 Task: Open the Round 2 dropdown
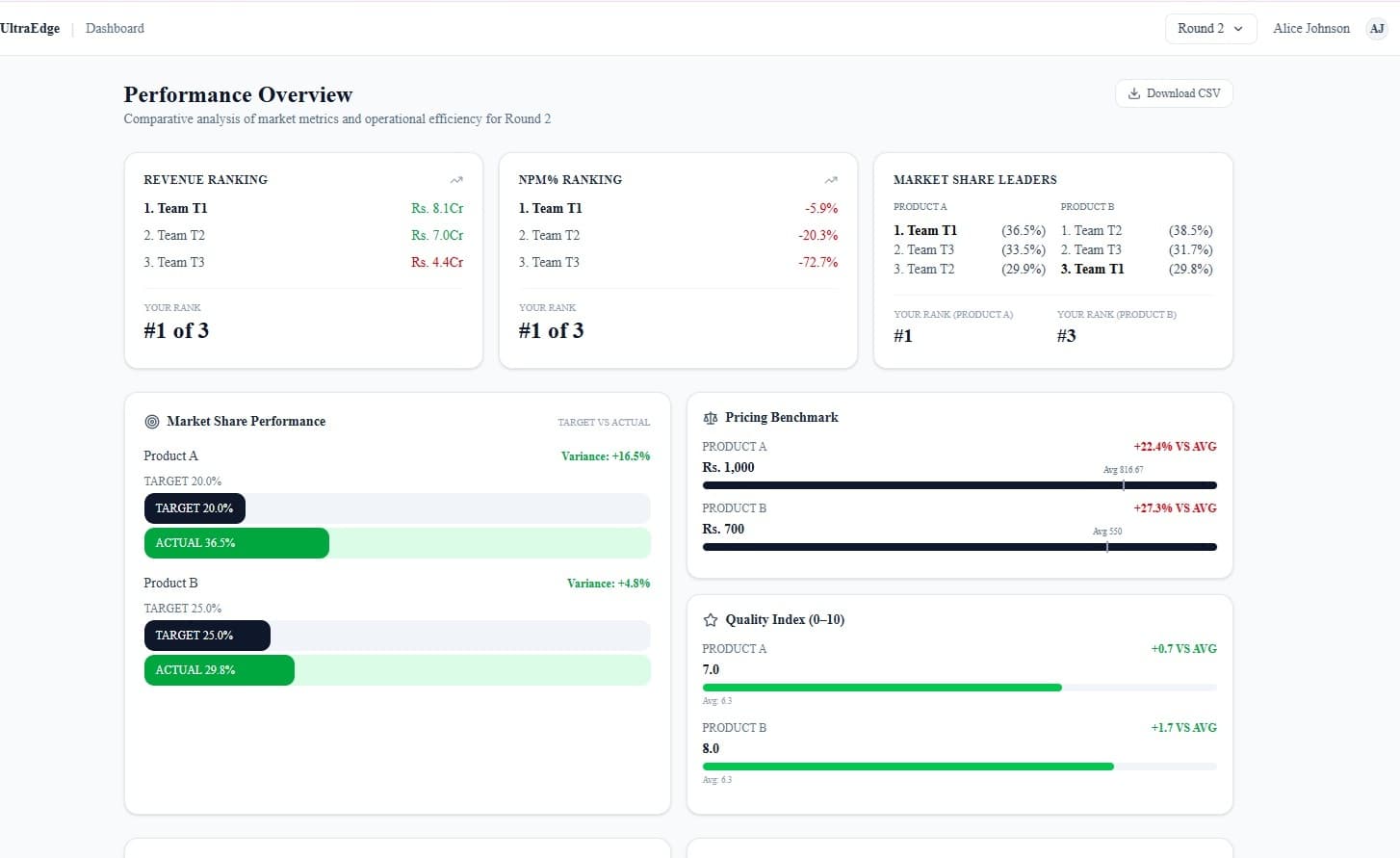[x=1210, y=28]
